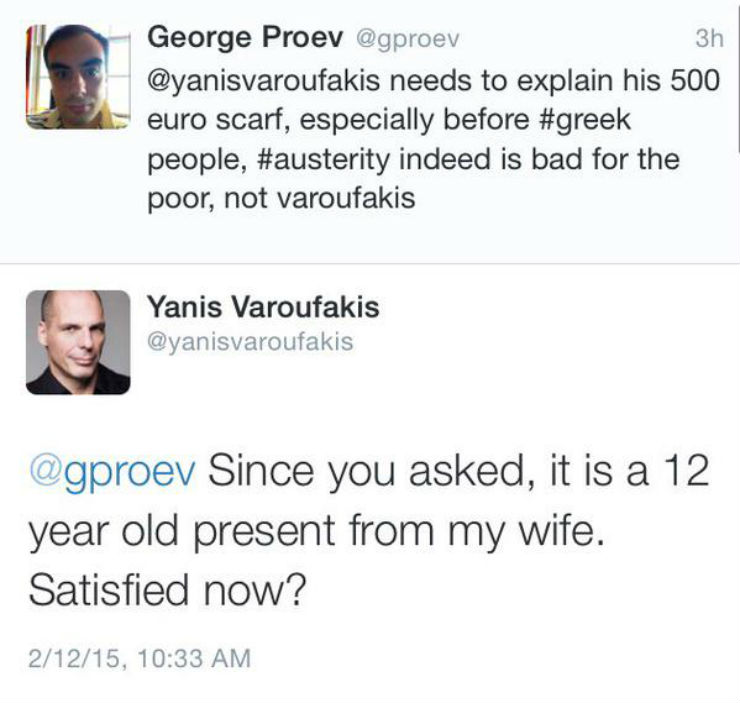The width and height of the screenshot is (740, 703).
Task: Open the @gproev handle beside George Proev
Action: pos(402,42)
